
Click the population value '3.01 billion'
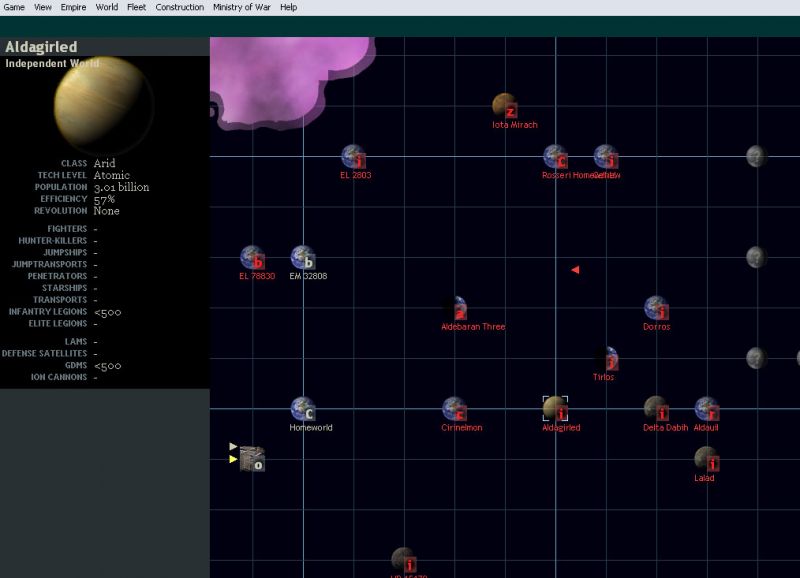click(121, 187)
